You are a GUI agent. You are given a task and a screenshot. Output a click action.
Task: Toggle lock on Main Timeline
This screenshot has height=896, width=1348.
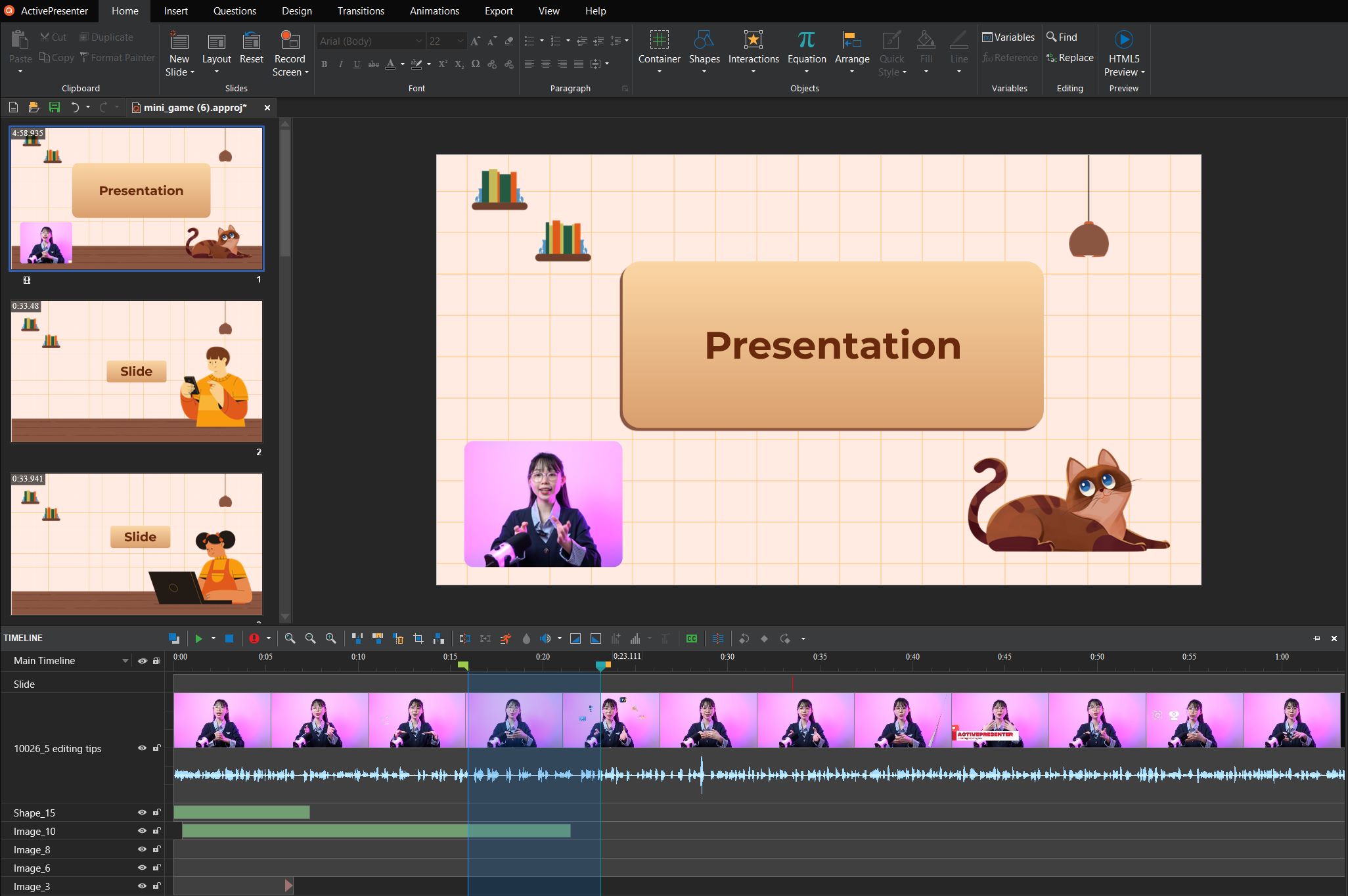tap(156, 661)
